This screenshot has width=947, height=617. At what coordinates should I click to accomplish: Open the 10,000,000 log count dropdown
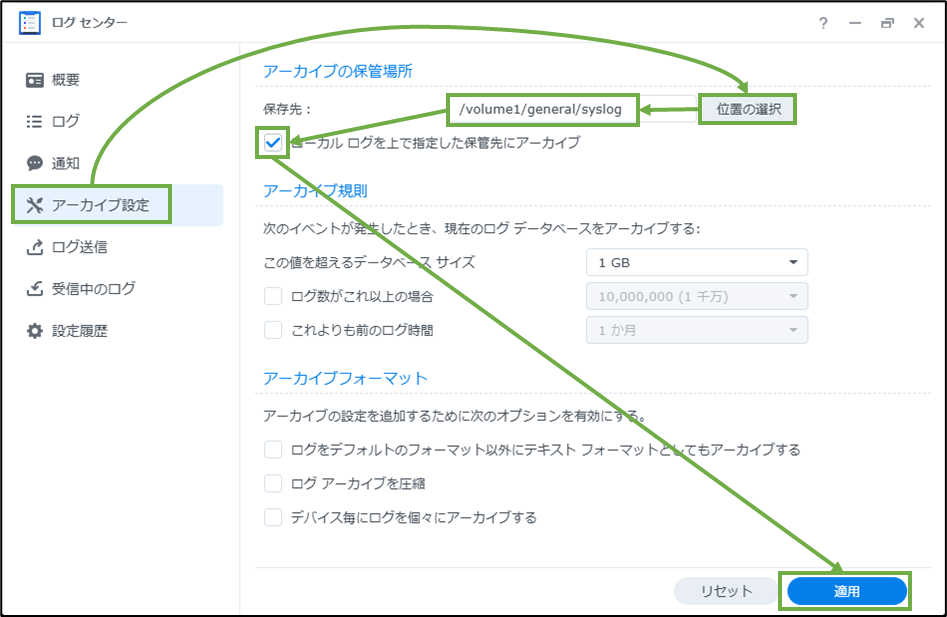697,296
